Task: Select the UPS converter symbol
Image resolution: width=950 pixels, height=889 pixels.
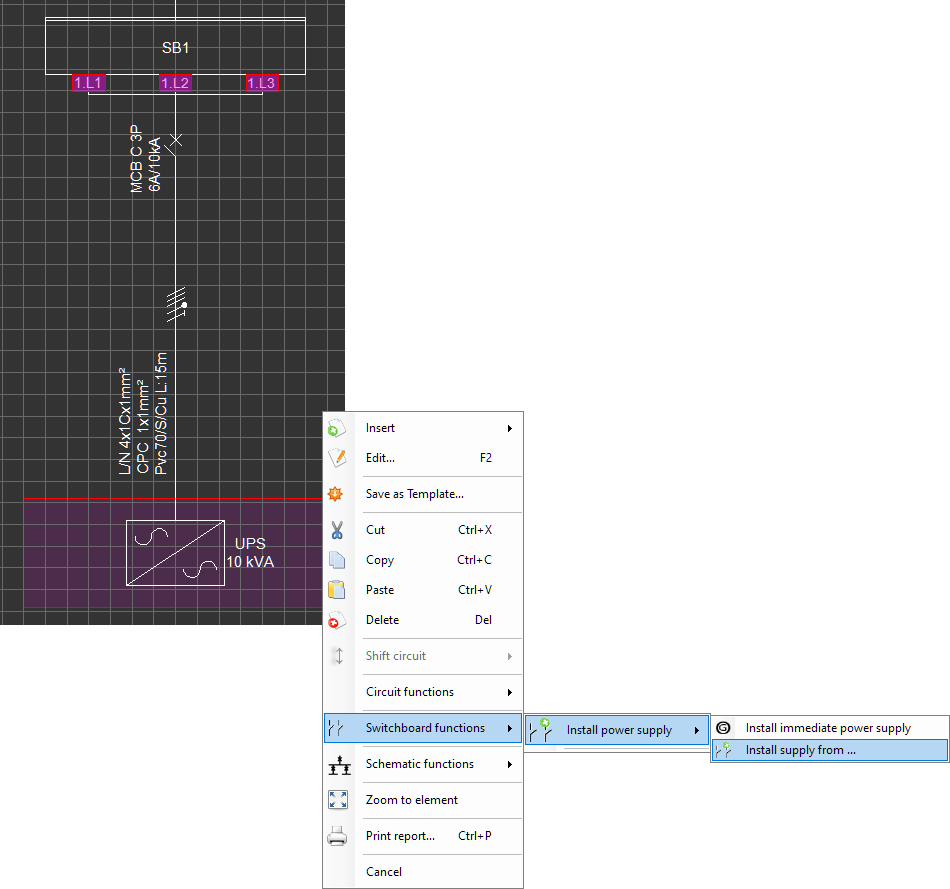Action: coord(175,553)
